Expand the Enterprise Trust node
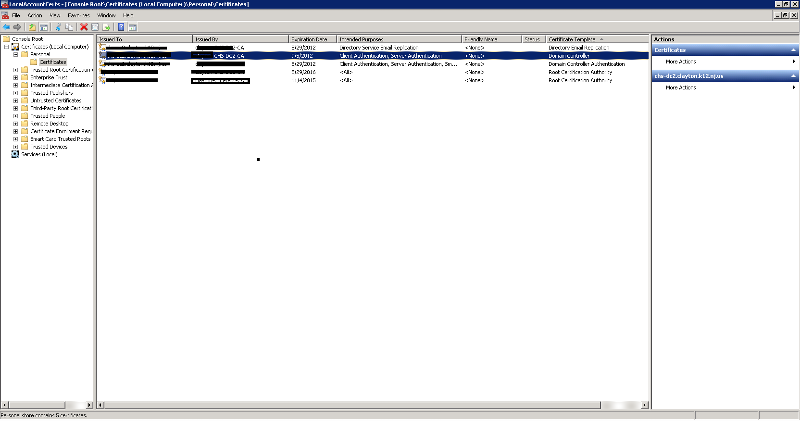The image size is (800, 421). click(x=15, y=78)
